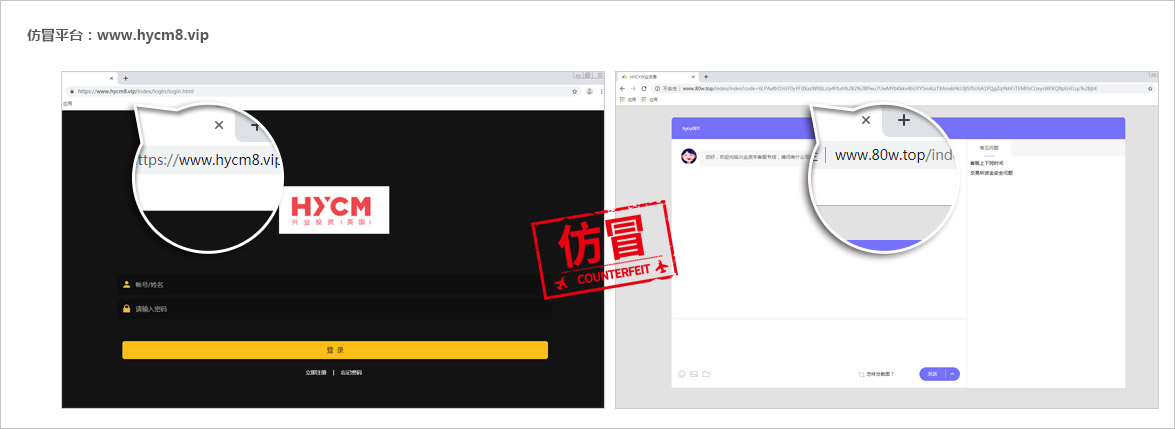Go back in the 80w.top browser
Screen dimensions: 1175x429
tap(623, 88)
